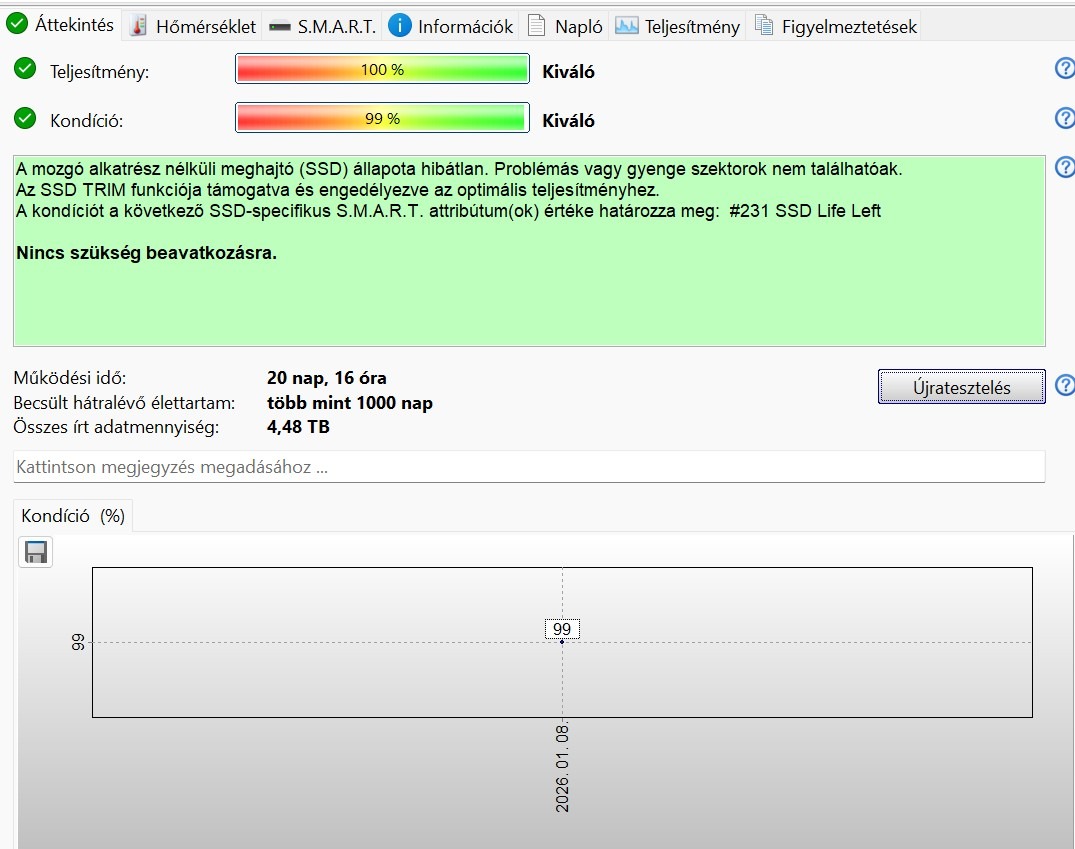
Task: Click the 'Nincs szükség beavatkozásra.' text
Action: pos(146,253)
